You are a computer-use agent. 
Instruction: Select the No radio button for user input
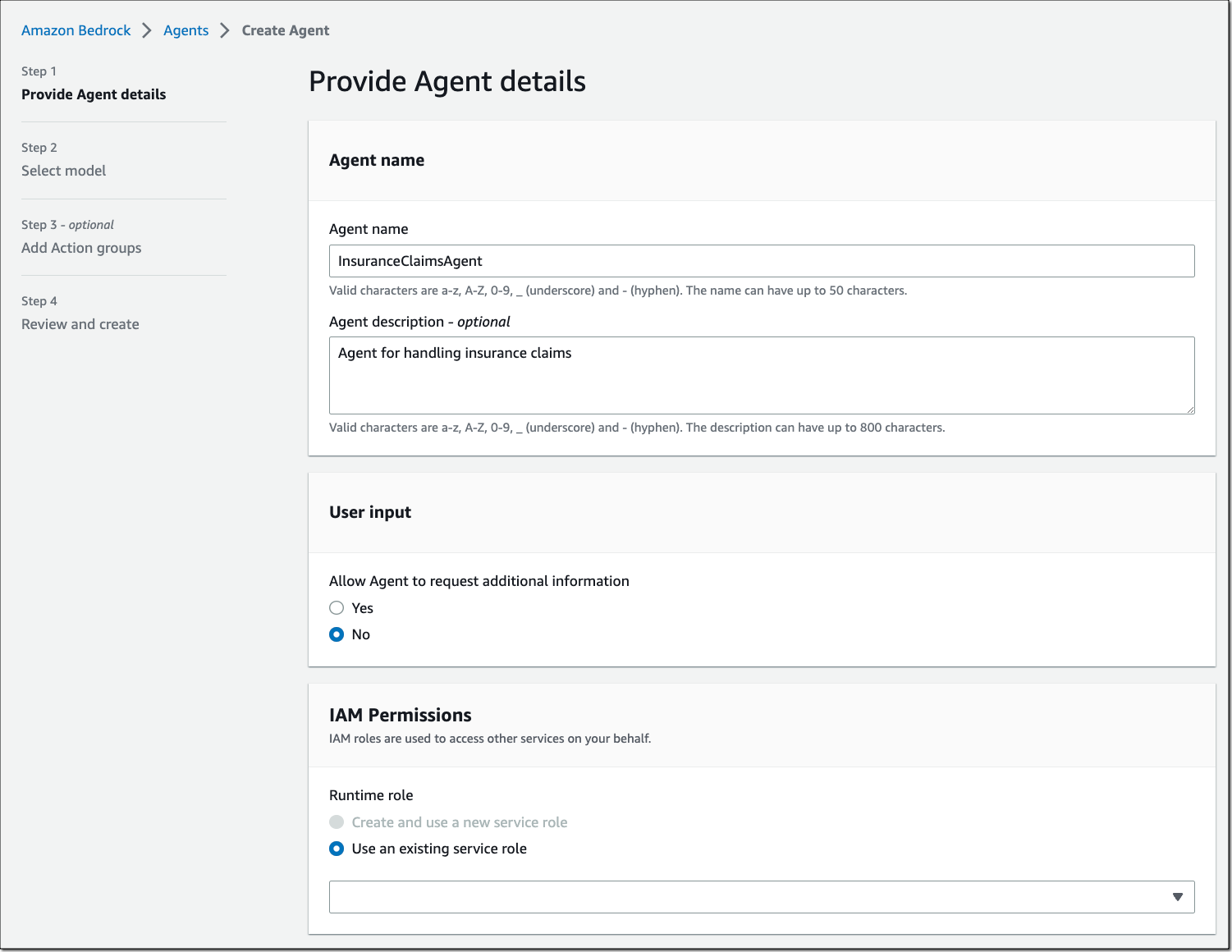click(337, 634)
